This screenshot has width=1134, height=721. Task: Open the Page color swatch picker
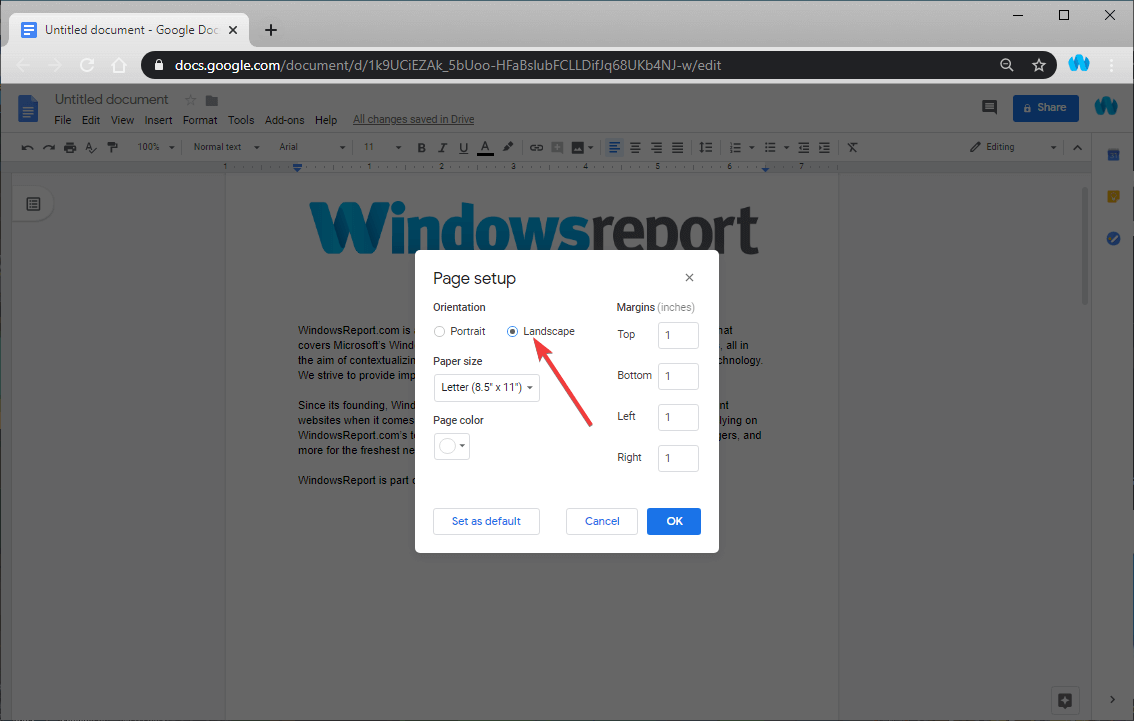[x=451, y=447]
